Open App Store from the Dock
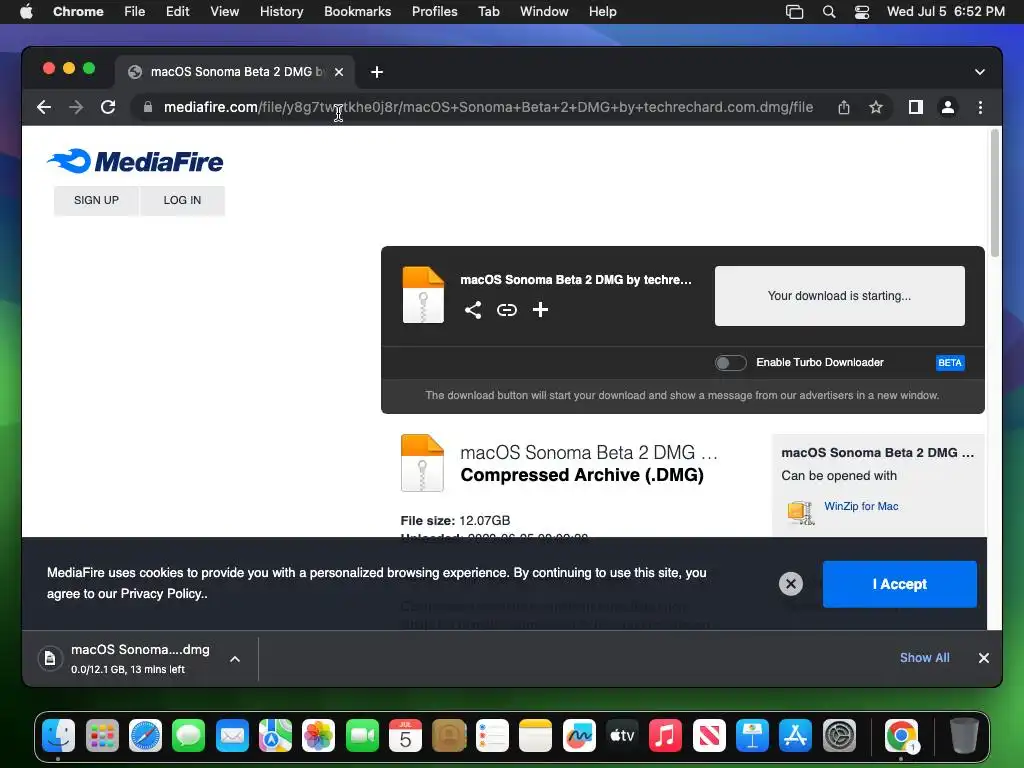The image size is (1024, 768). pyautogui.click(x=795, y=736)
